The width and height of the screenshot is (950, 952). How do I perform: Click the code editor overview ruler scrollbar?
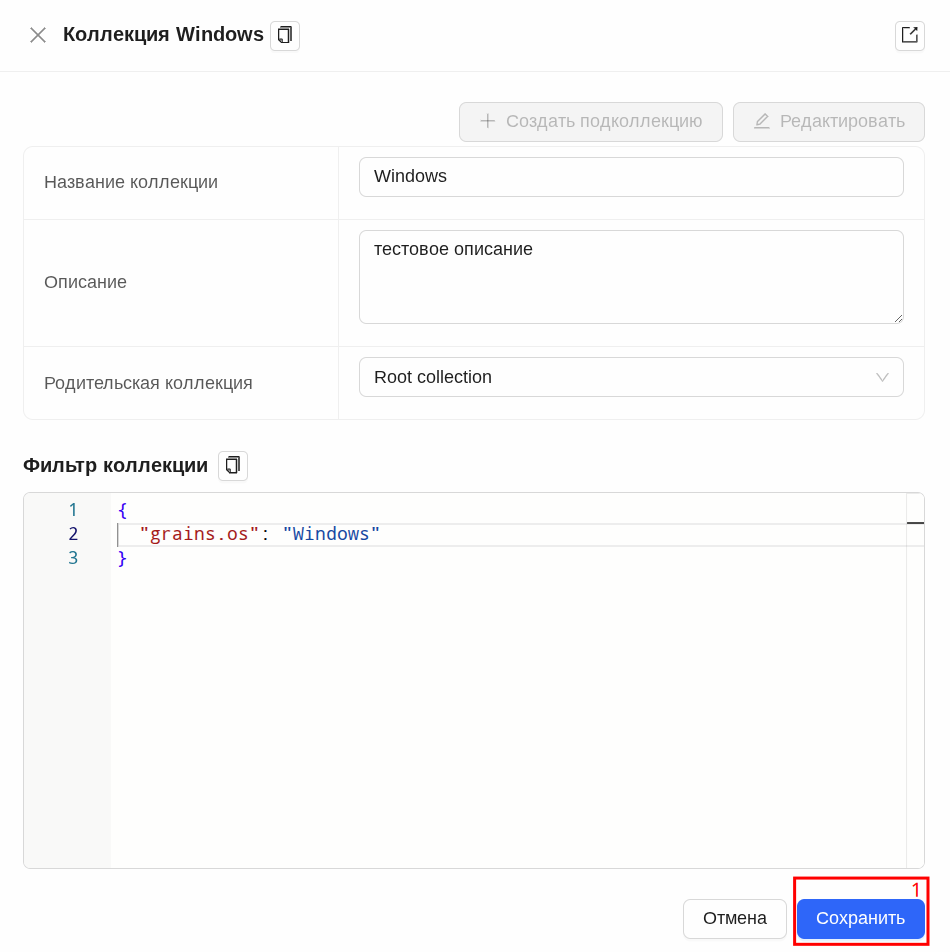click(915, 680)
